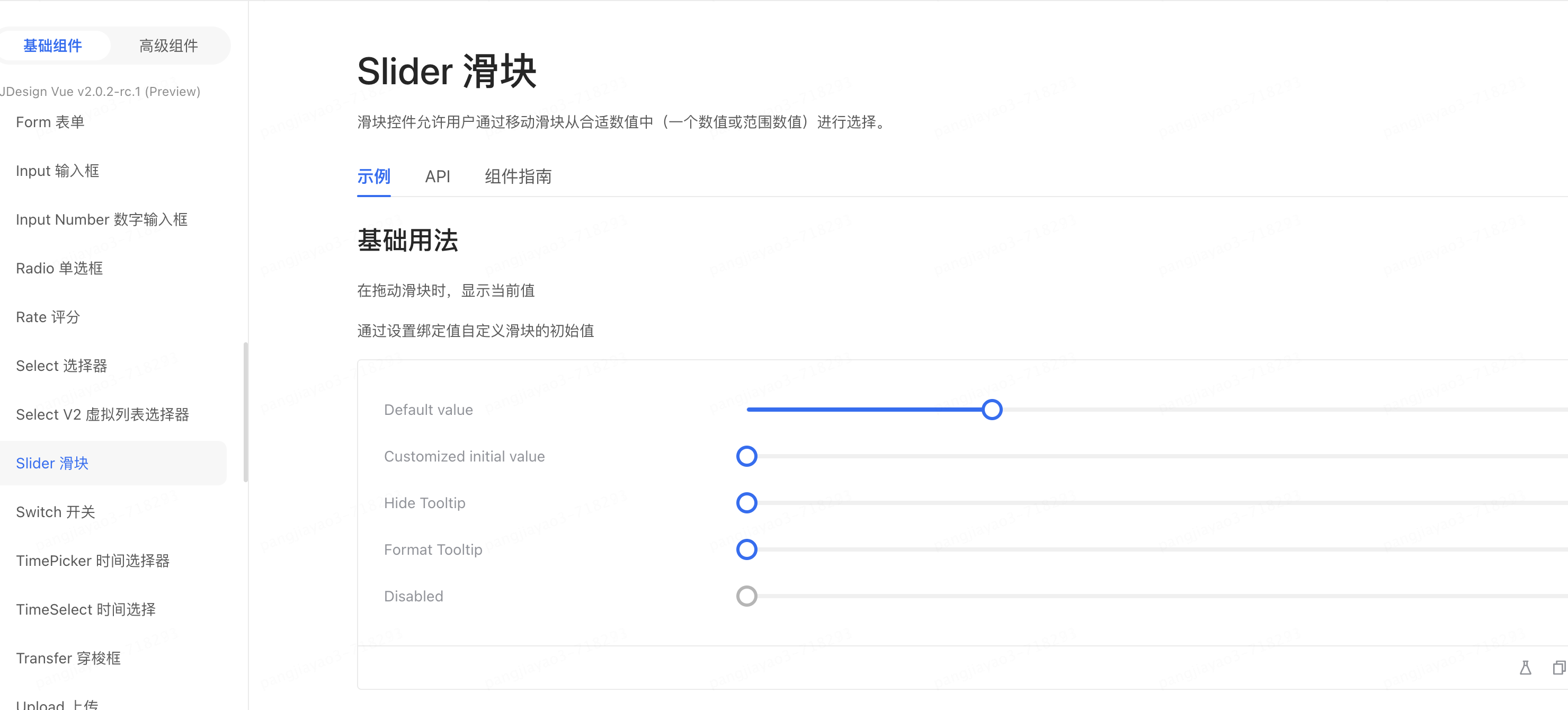
Task: Click the Default value slider handle
Action: click(x=992, y=410)
